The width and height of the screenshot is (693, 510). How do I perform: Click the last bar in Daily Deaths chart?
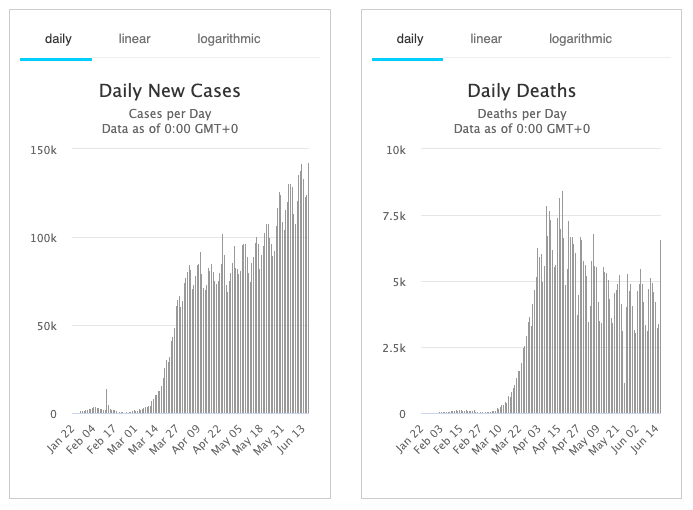660,330
